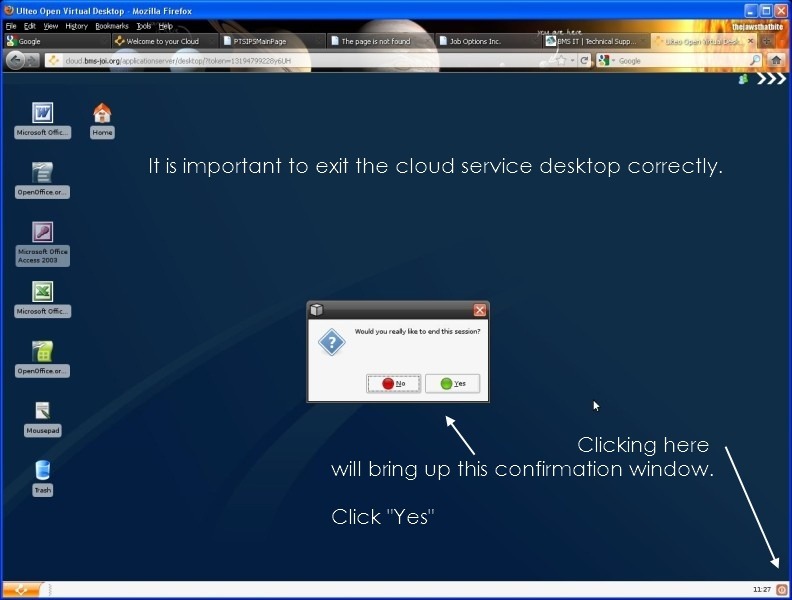Click the browser address bar
The width and height of the screenshot is (792, 600).
300,60
